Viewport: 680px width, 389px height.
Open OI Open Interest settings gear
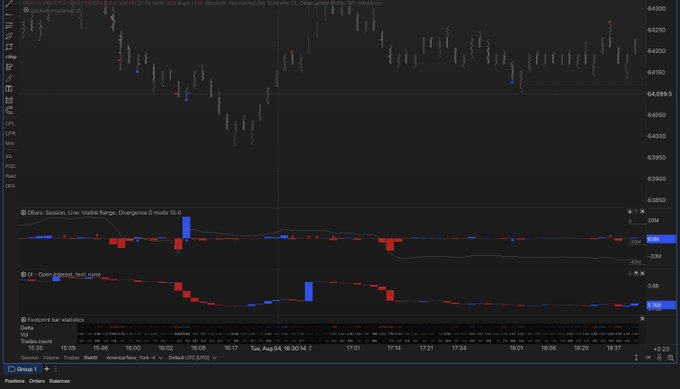[23, 275]
